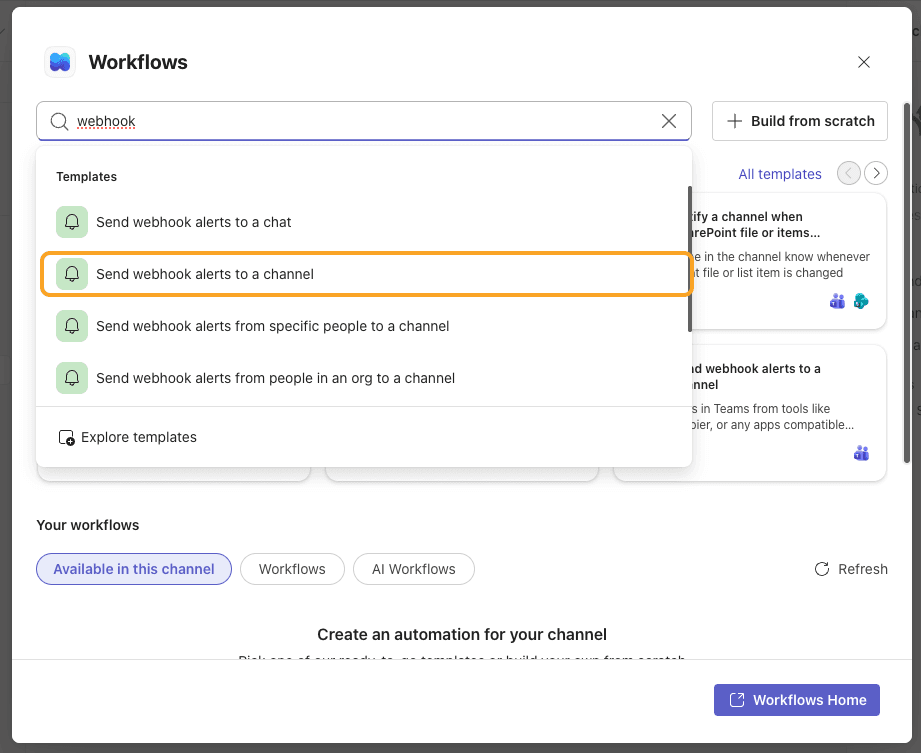Click the Your workflows heading
The height and width of the screenshot is (753, 921).
[x=88, y=525]
